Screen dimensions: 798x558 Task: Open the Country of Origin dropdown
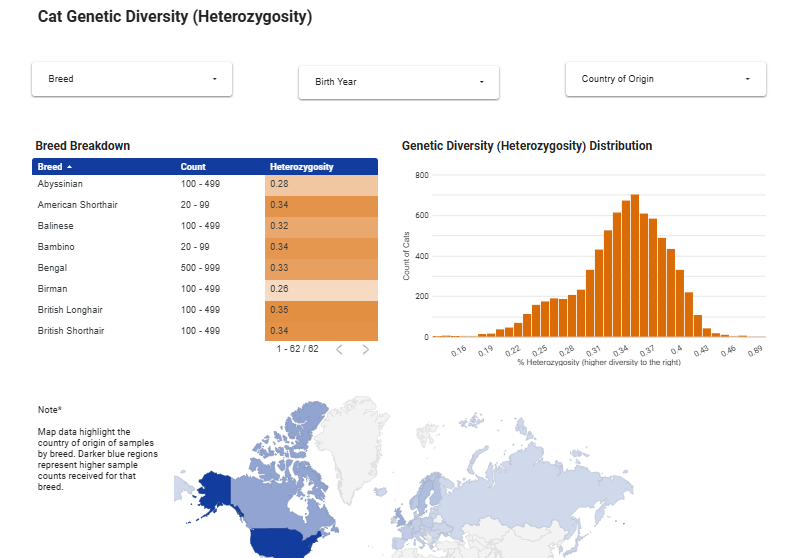pyautogui.click(x=666, y=79)
